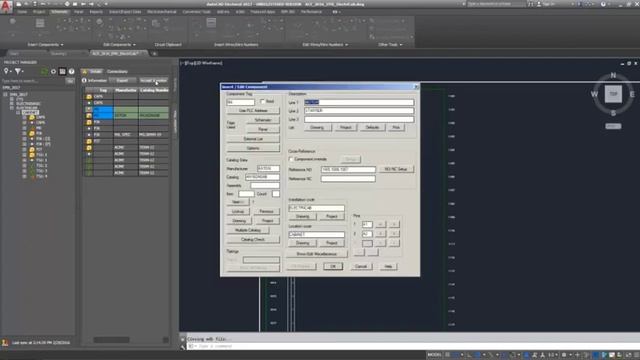Switch to Connections tab in Project Manager
The image size is (640, 360).
click(117, 71)
